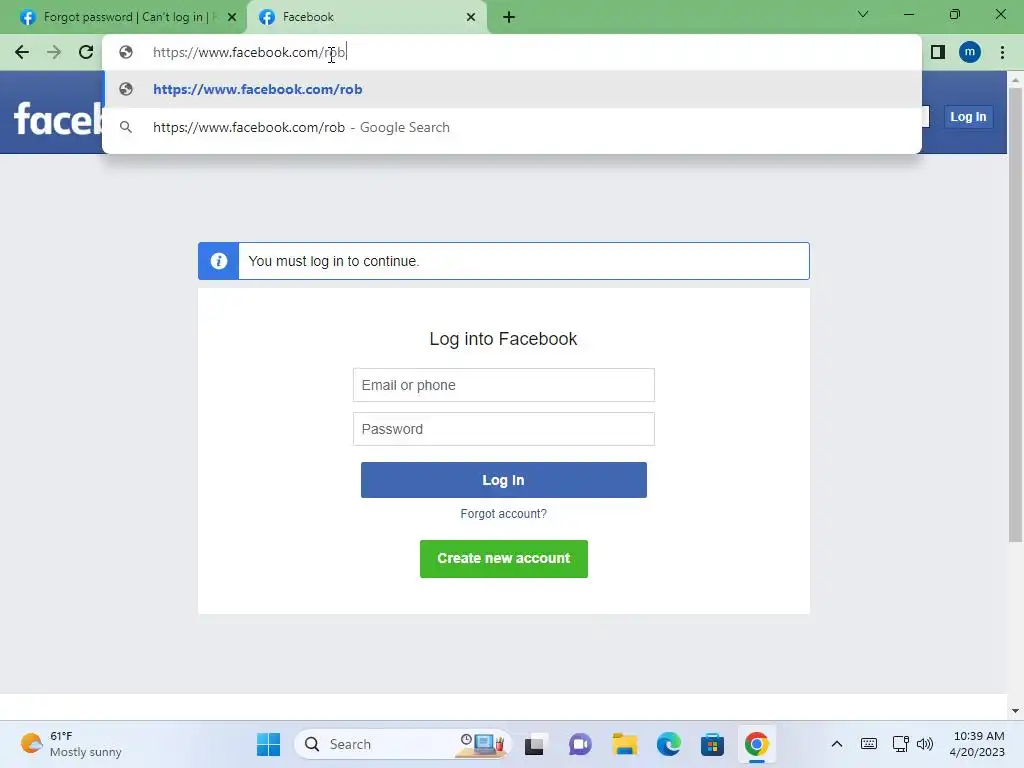This screenshot has height=768, width=1024.
Task: Click the 'You must log in to continue.' message
Action: pos(334,261)
